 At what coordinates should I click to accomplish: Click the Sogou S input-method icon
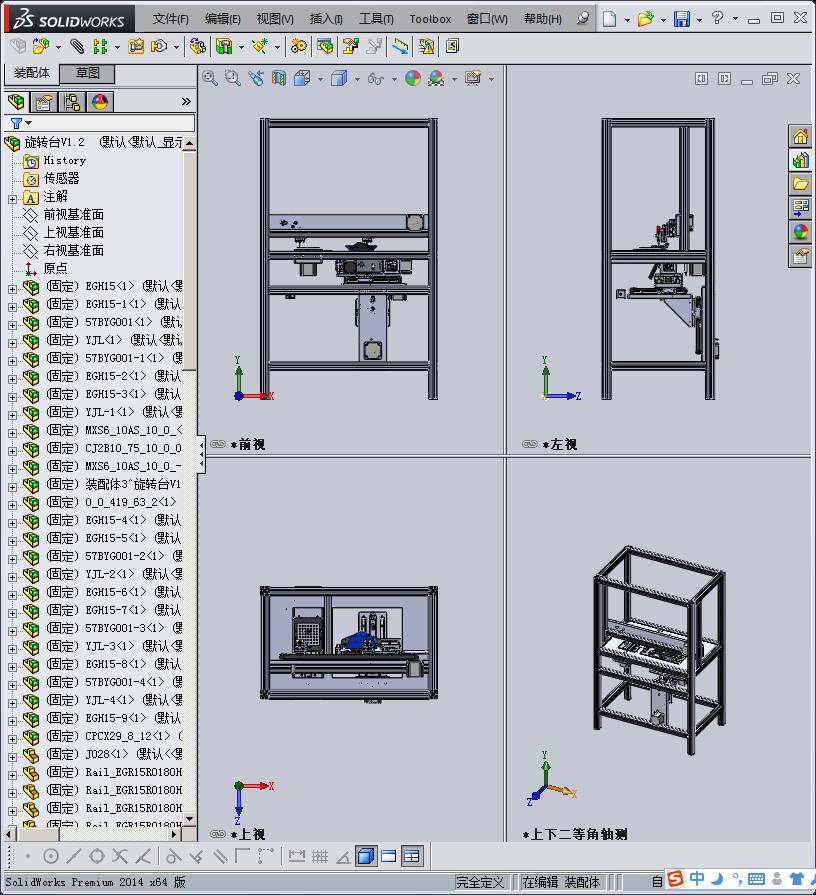676,879
